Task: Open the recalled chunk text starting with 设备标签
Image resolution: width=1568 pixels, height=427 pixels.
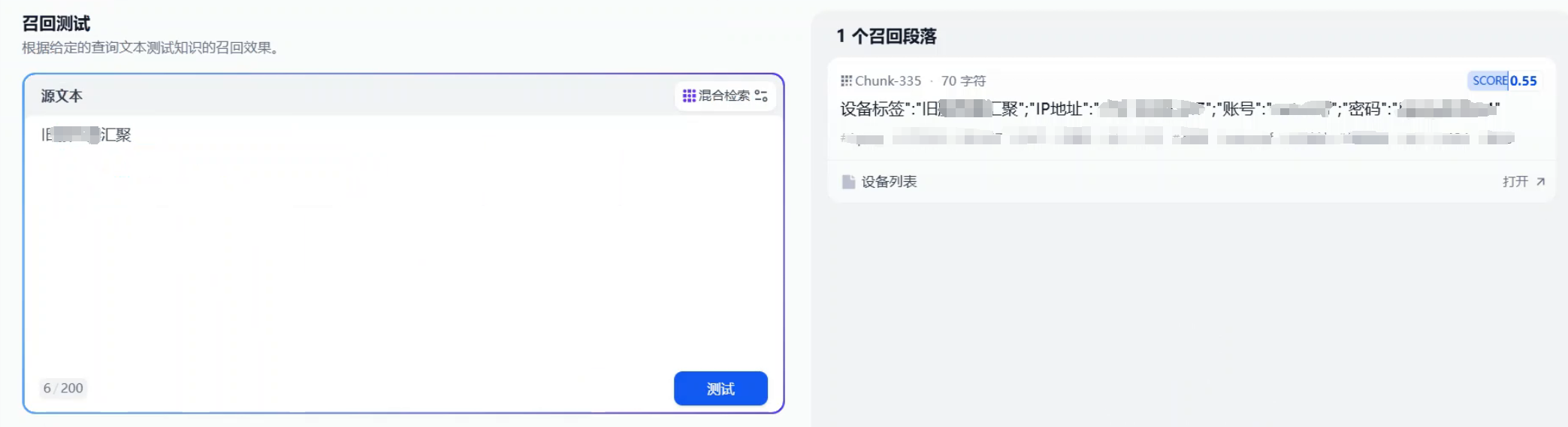Action: pyautogui.click(x=1170, y=110)
